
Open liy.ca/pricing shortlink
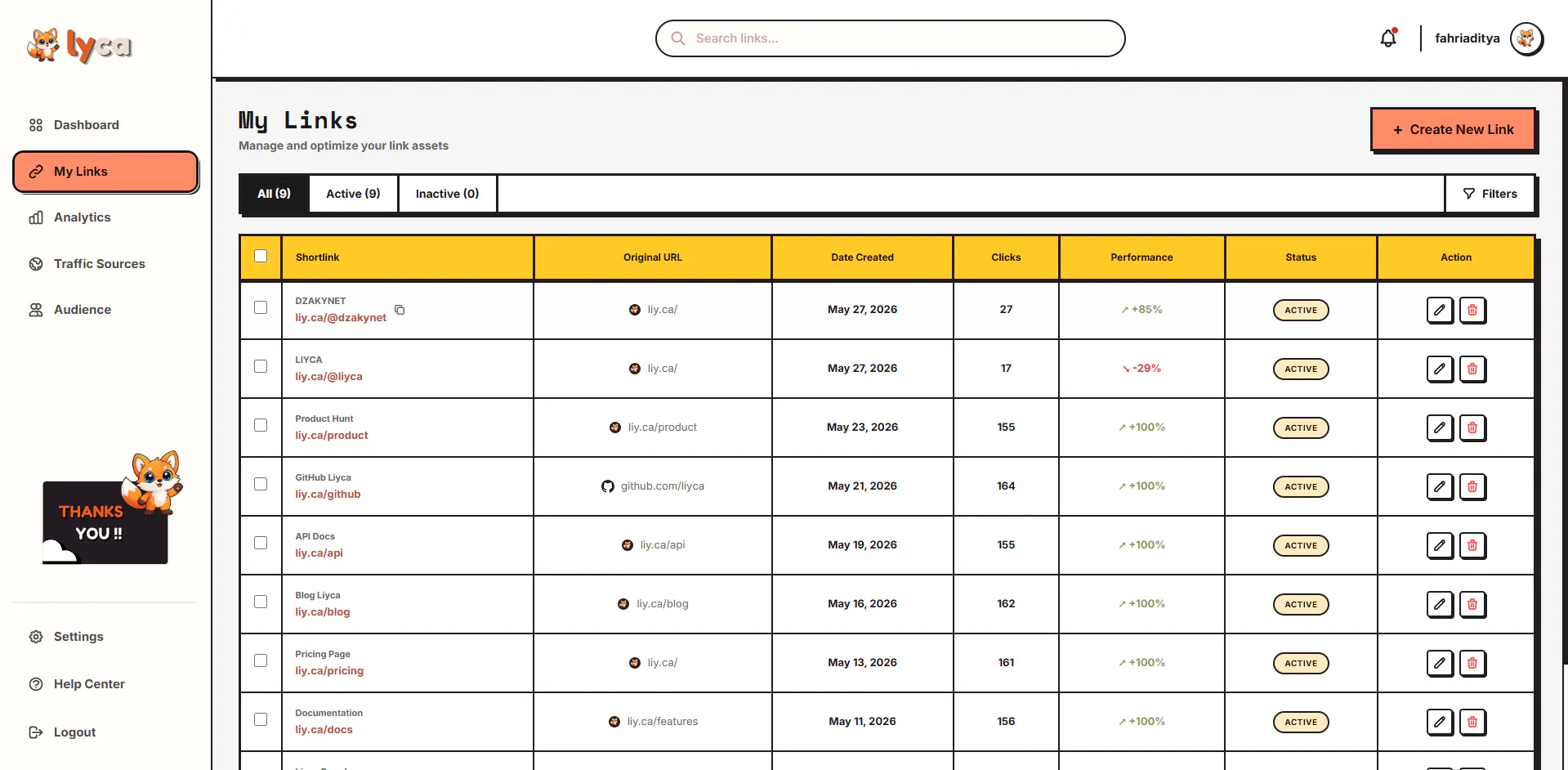click(329, 671)
